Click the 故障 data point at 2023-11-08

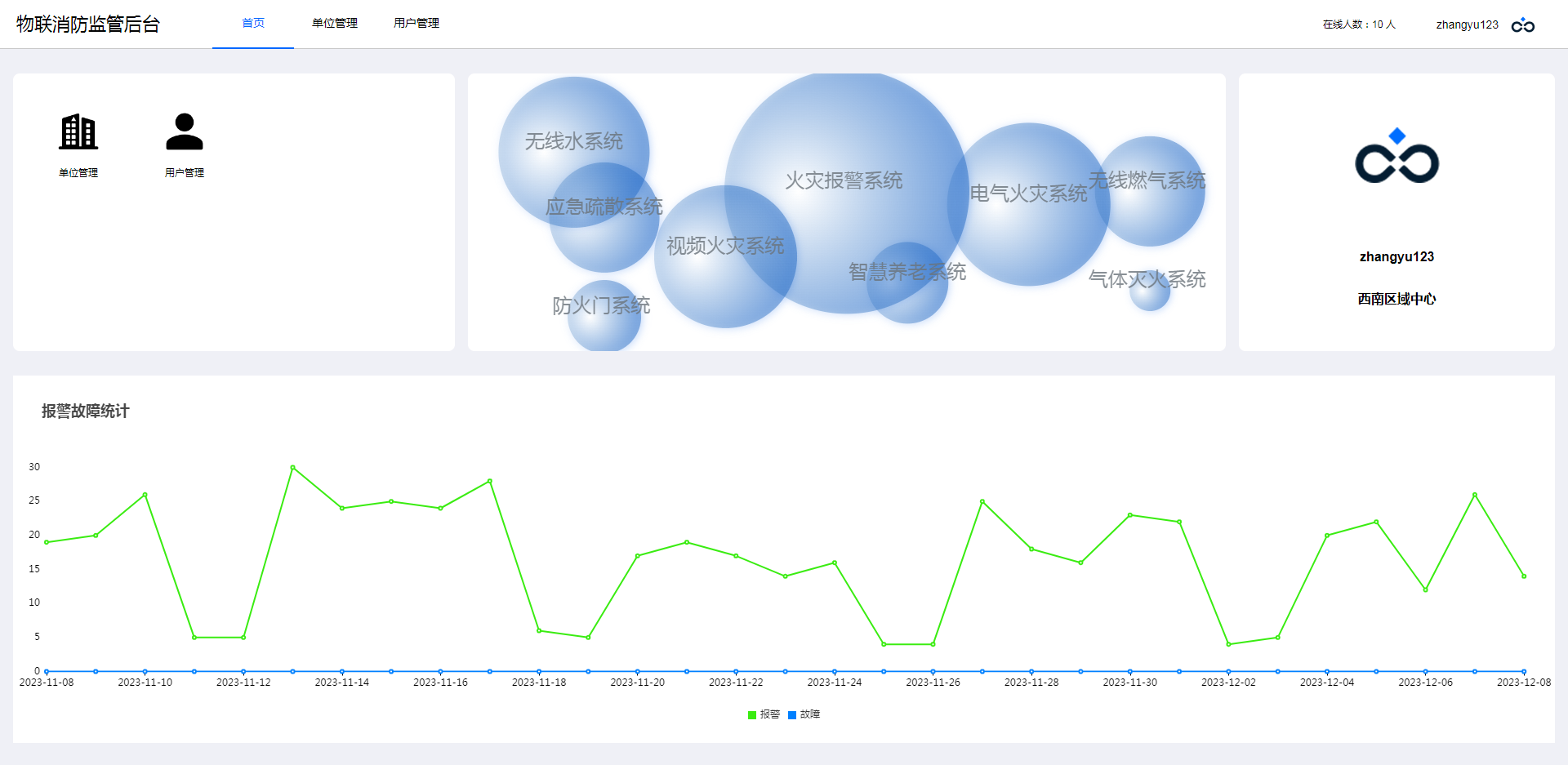[47, 671]
